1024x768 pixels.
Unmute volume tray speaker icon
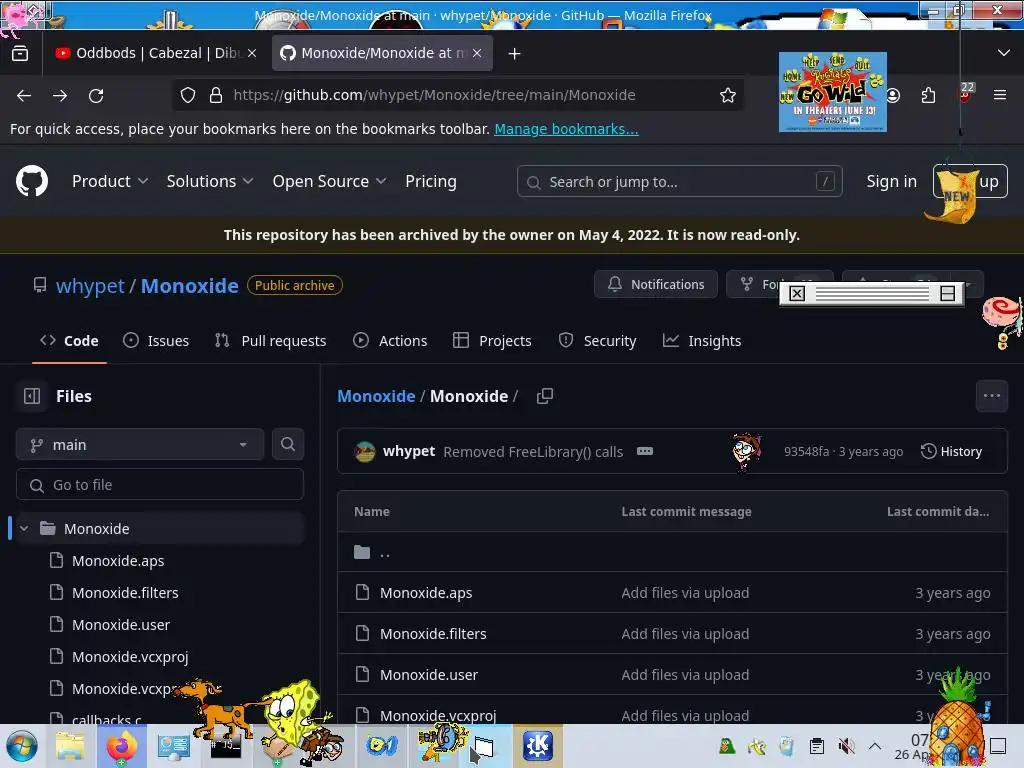(x=846, y=746)
